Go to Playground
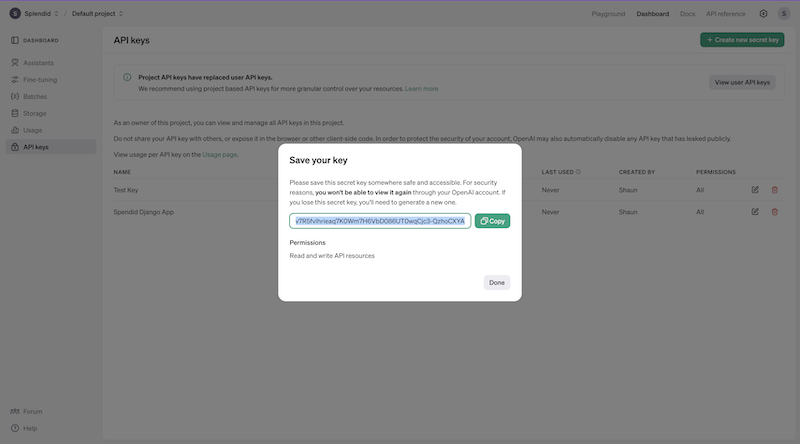 pos(608,14)
